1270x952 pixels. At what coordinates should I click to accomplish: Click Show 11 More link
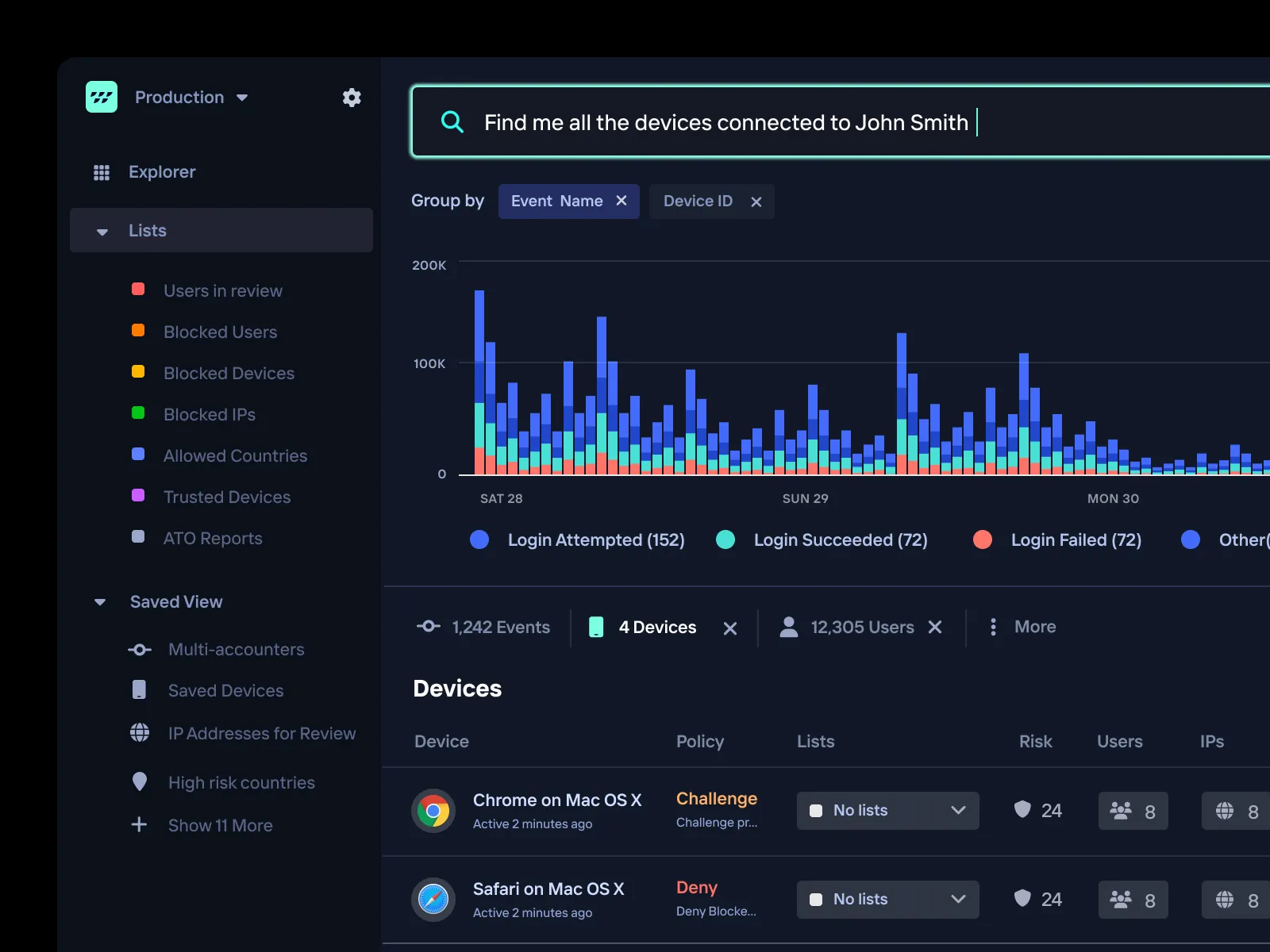(220, 825)
